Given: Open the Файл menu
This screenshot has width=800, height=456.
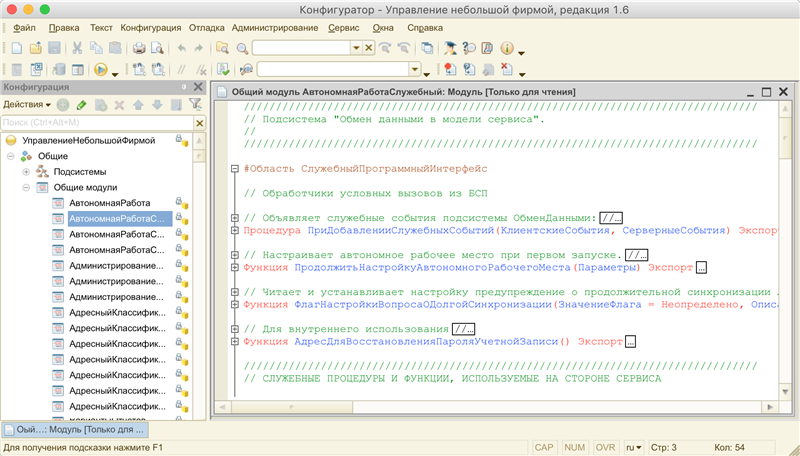Looking at the screenshot, I should [24, 28].
